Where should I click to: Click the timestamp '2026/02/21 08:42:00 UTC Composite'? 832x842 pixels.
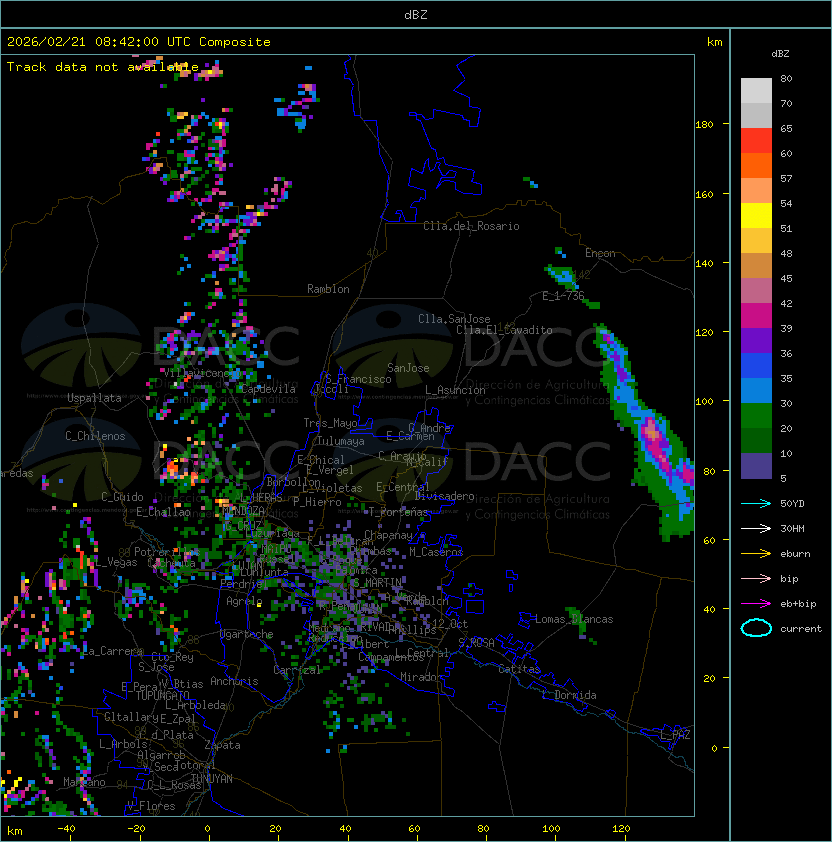pyautogui.click(x=139, y=42)
